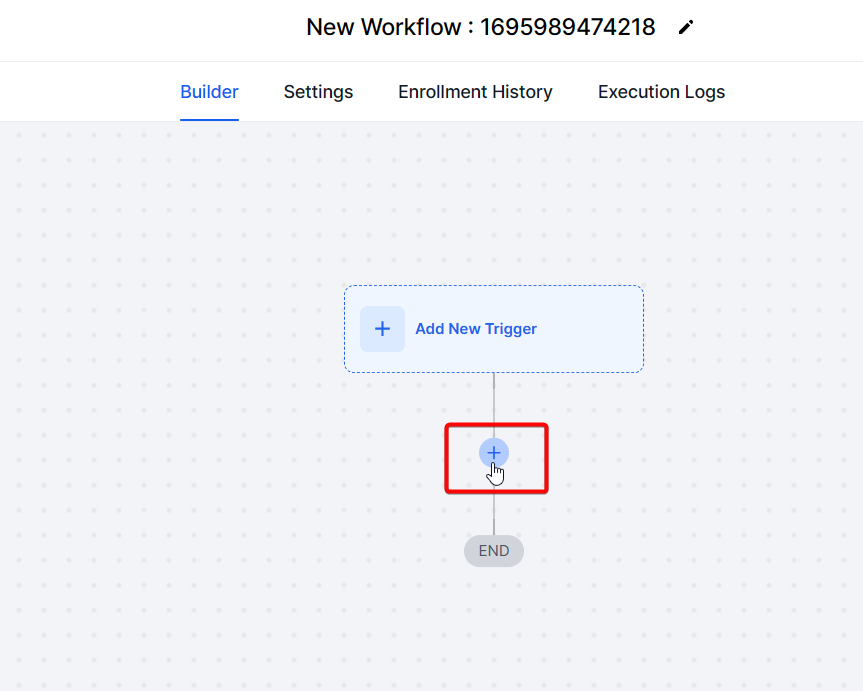The image size is (863, 691).
Task: Click the workflow title New Workflow : 1695989474218
Action: pos(480,27)
